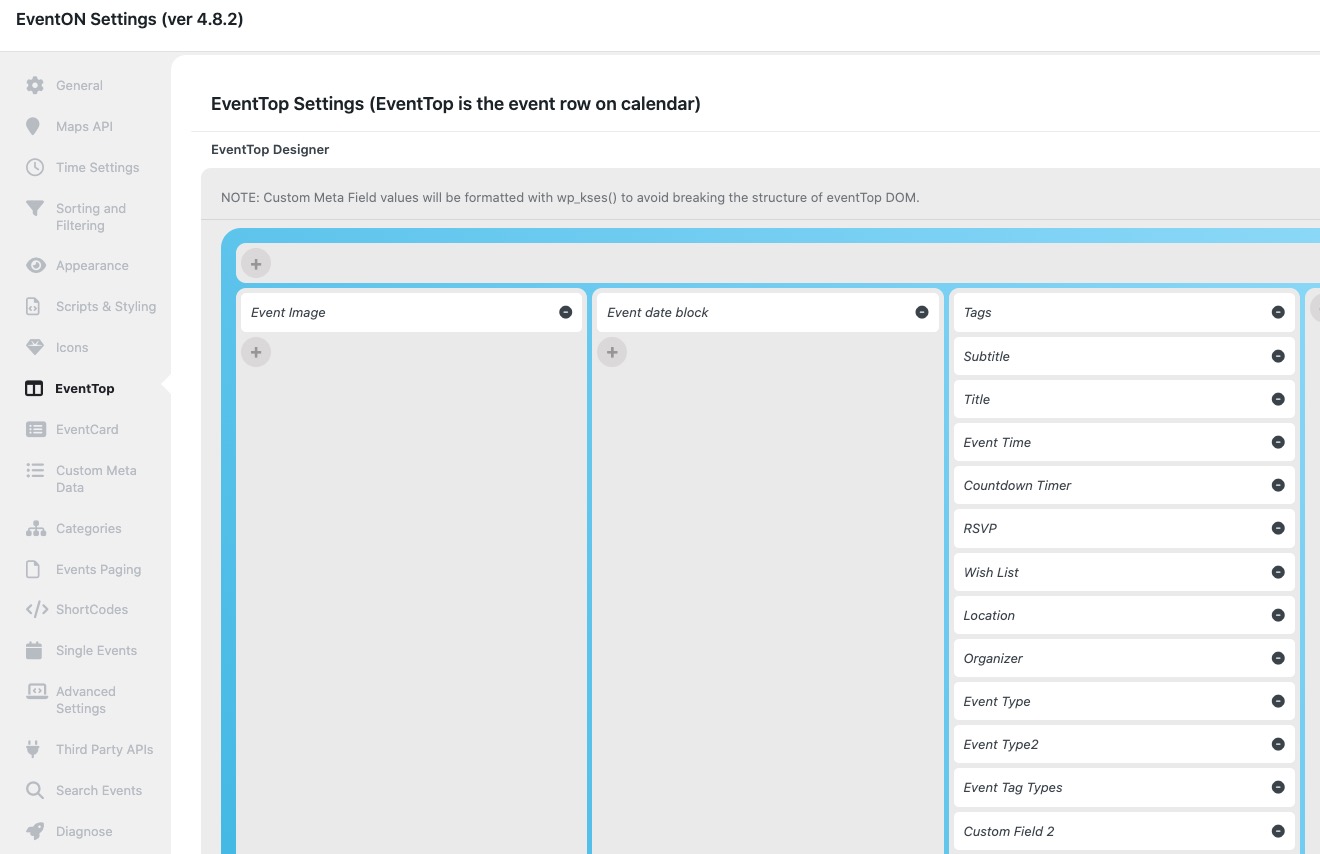Image resolution: width=1320 pixels, height=854 pixels.
Task: Switch to the Icons settings tab
Action: tap(72, 347)
